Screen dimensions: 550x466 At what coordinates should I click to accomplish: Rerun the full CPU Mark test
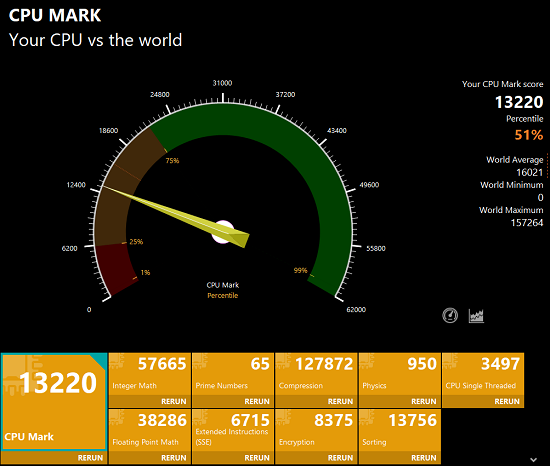(x=90, y=458)
